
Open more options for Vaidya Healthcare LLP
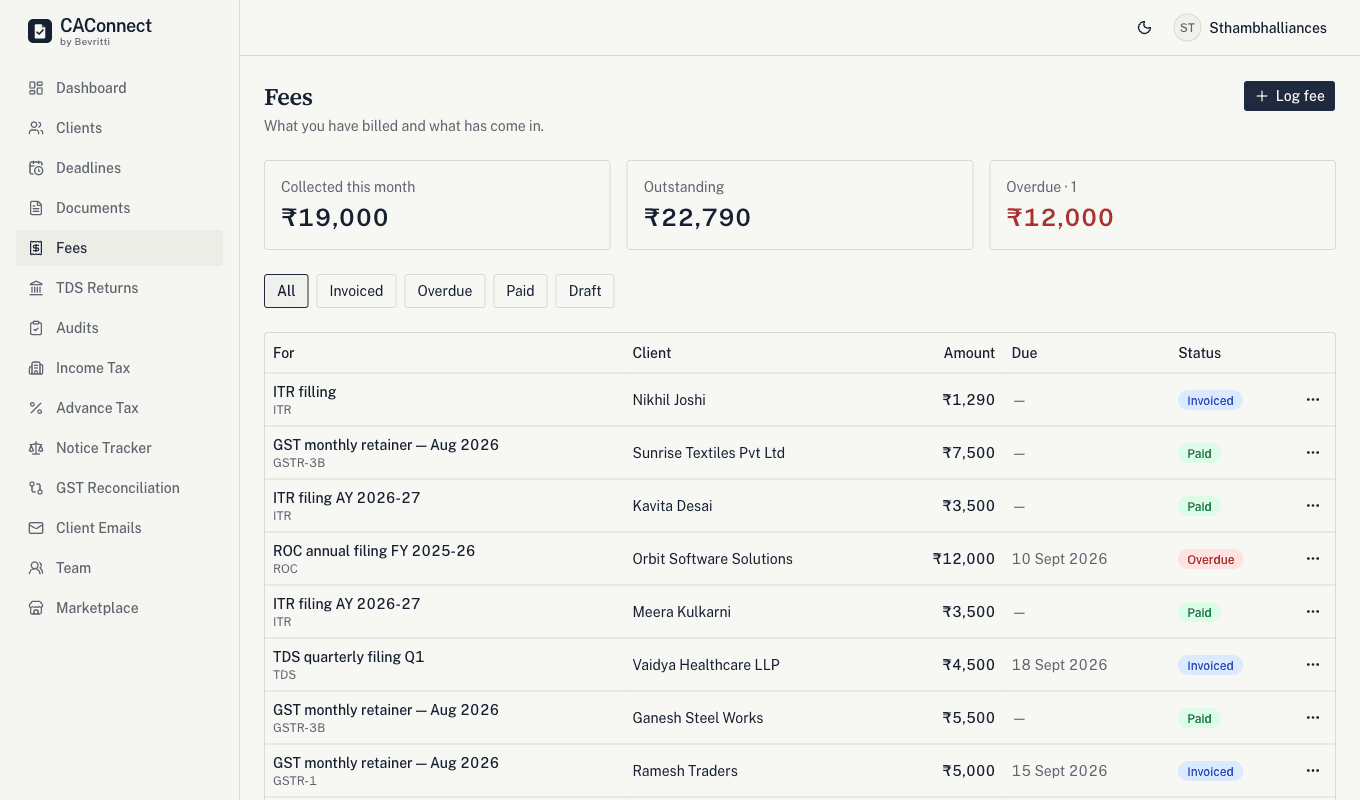[1313, 665]
